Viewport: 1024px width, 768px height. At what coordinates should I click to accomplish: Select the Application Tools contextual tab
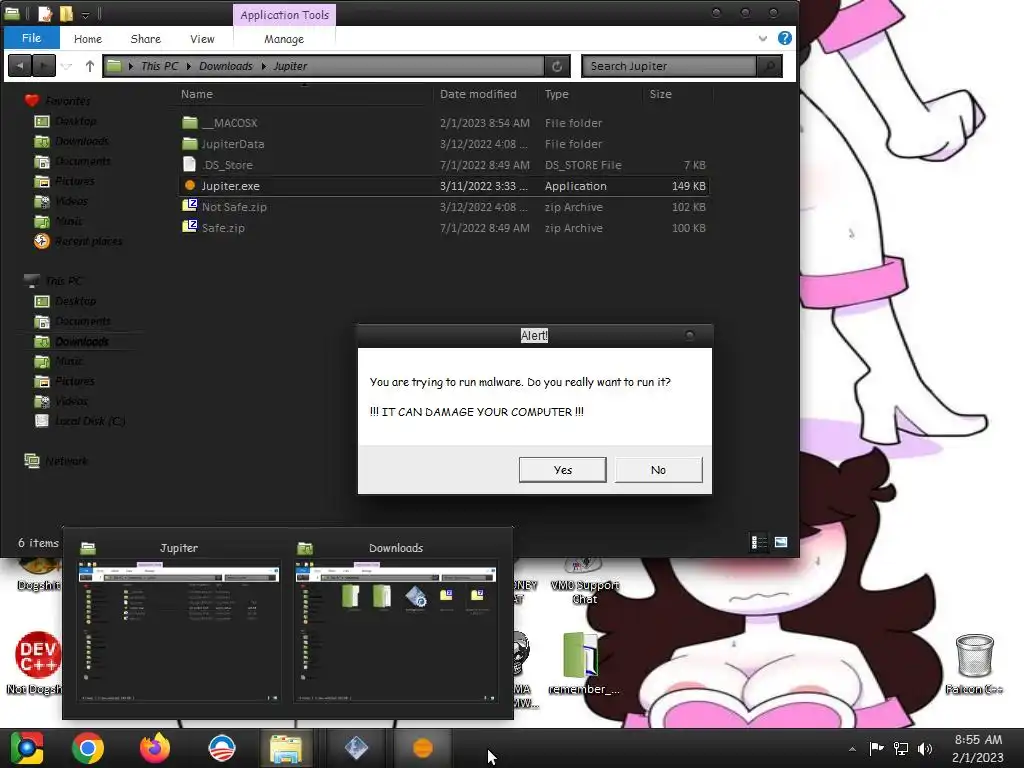pyautogui.click(x=284, y=15)
